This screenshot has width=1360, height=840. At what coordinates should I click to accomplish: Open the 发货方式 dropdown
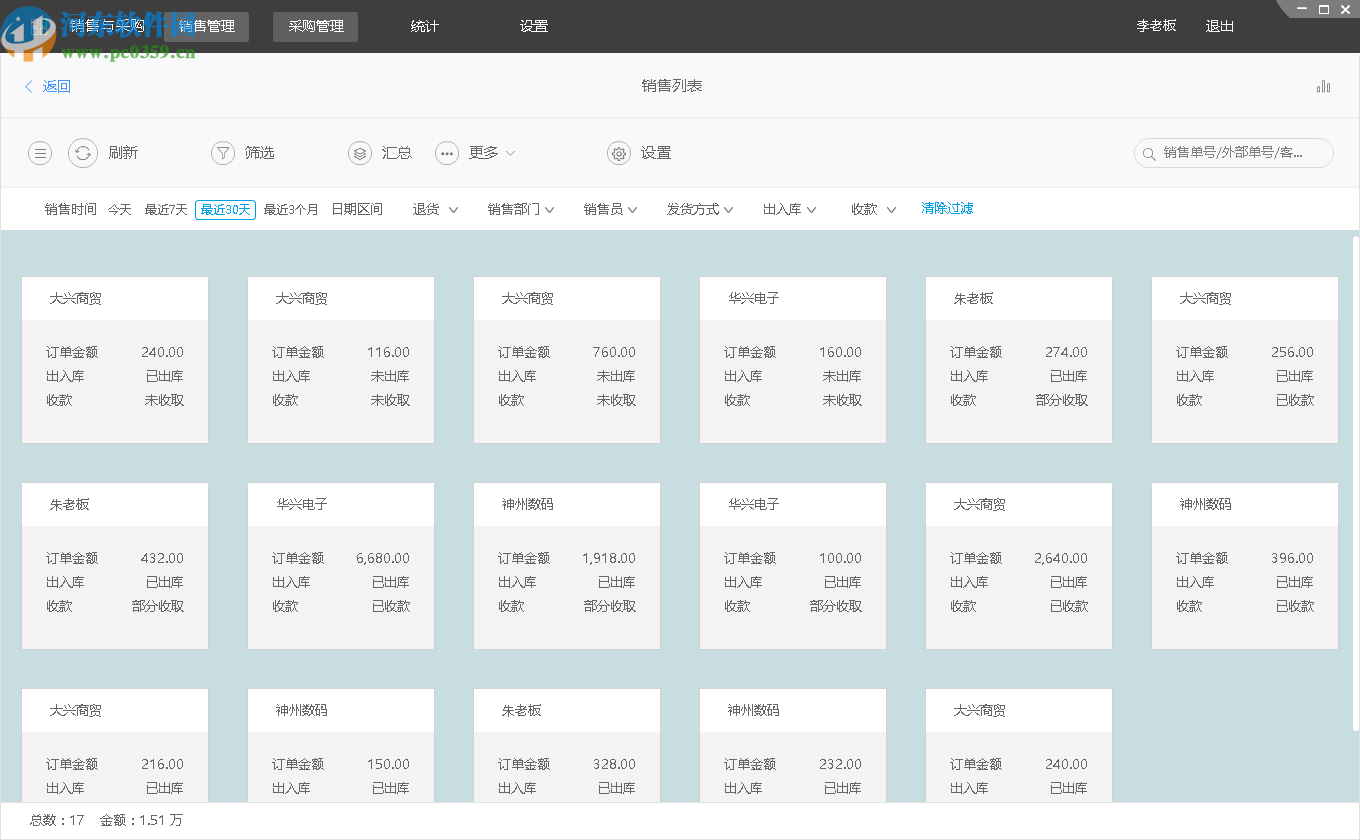[700, 209]
